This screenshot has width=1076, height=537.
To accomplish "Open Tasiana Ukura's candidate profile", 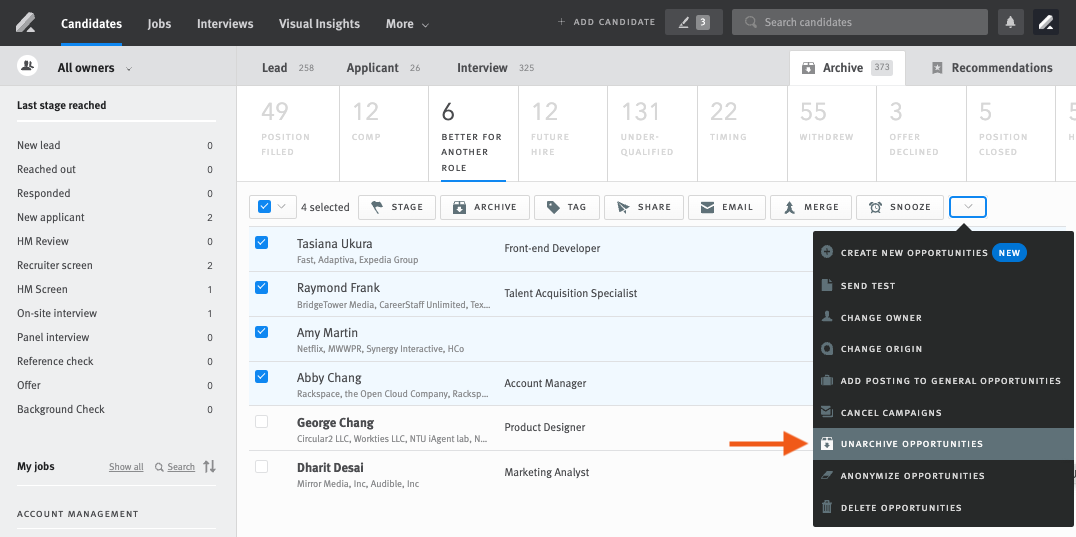I will 336,243.
